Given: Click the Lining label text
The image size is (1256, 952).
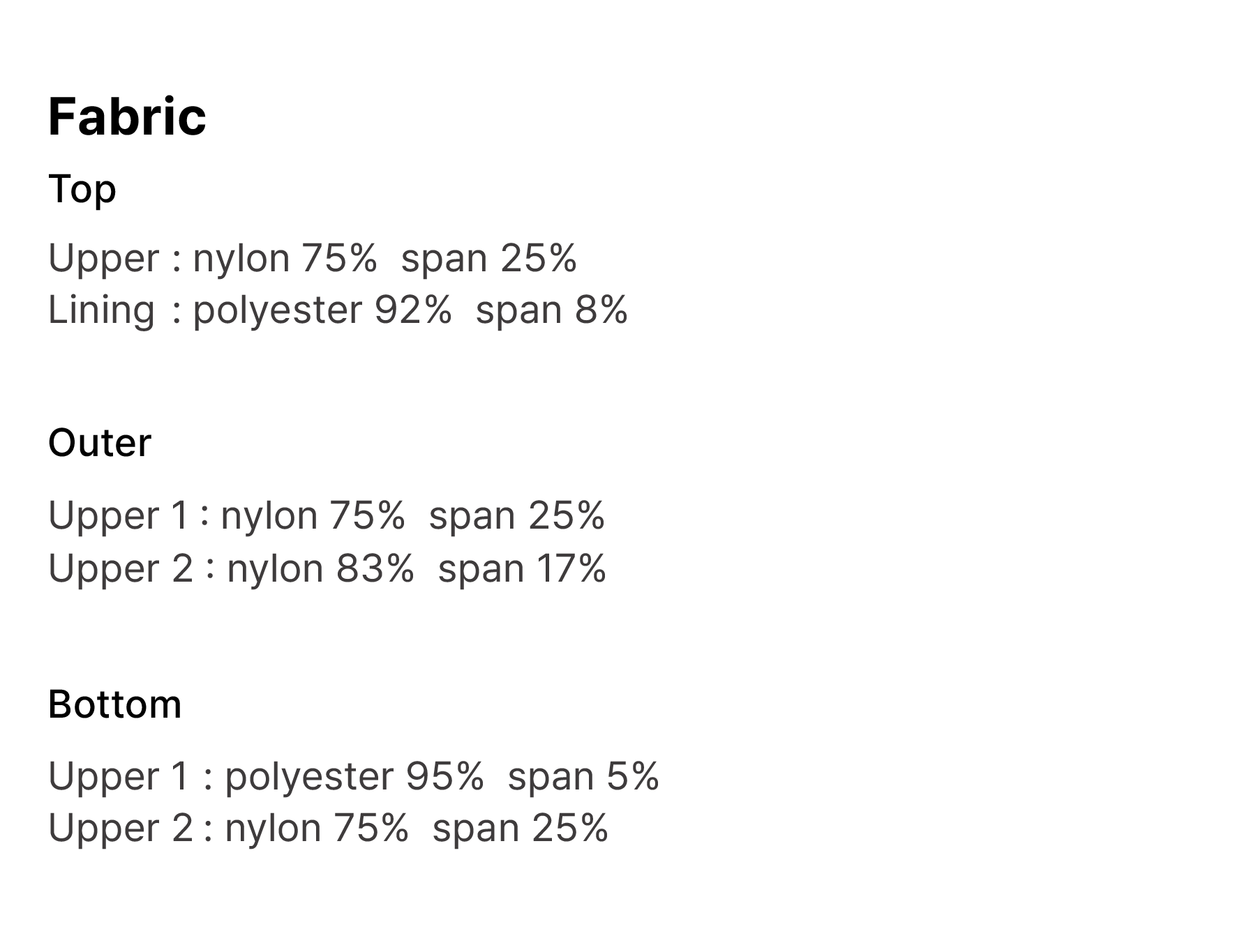Looking at the screenshot, I should coord(101,310).
